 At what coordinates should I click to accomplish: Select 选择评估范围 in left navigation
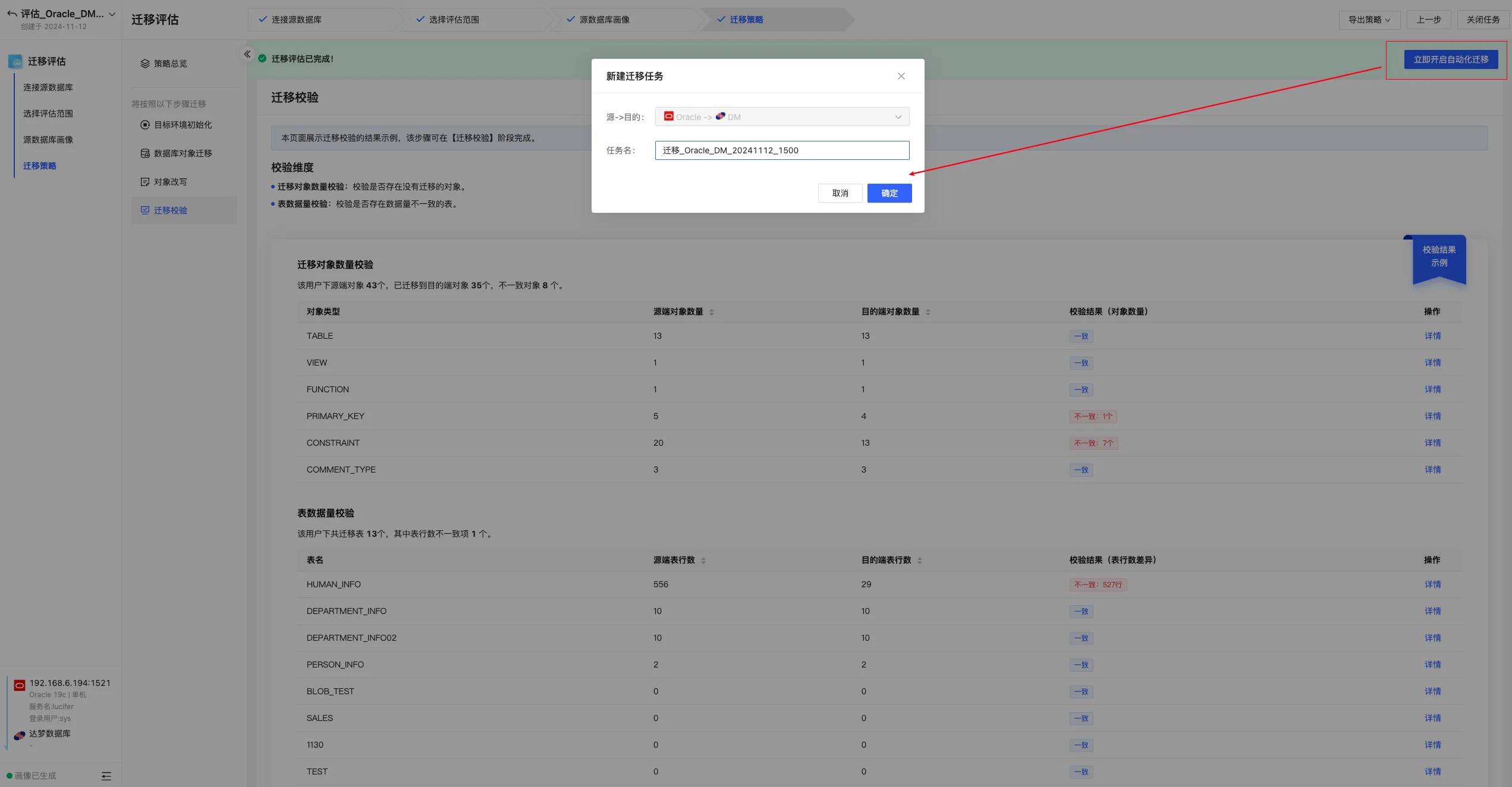pyautogui.click(x=48, y=114)
